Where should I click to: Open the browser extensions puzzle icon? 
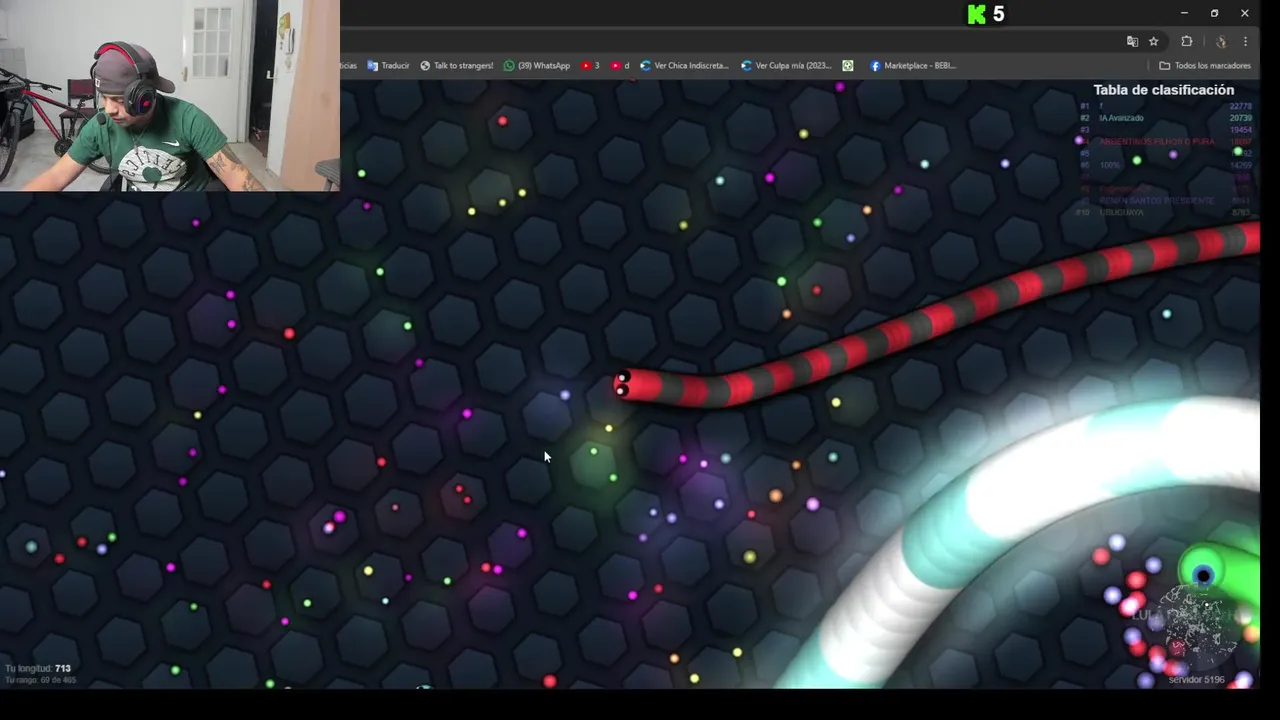[x=1187, y=41]
